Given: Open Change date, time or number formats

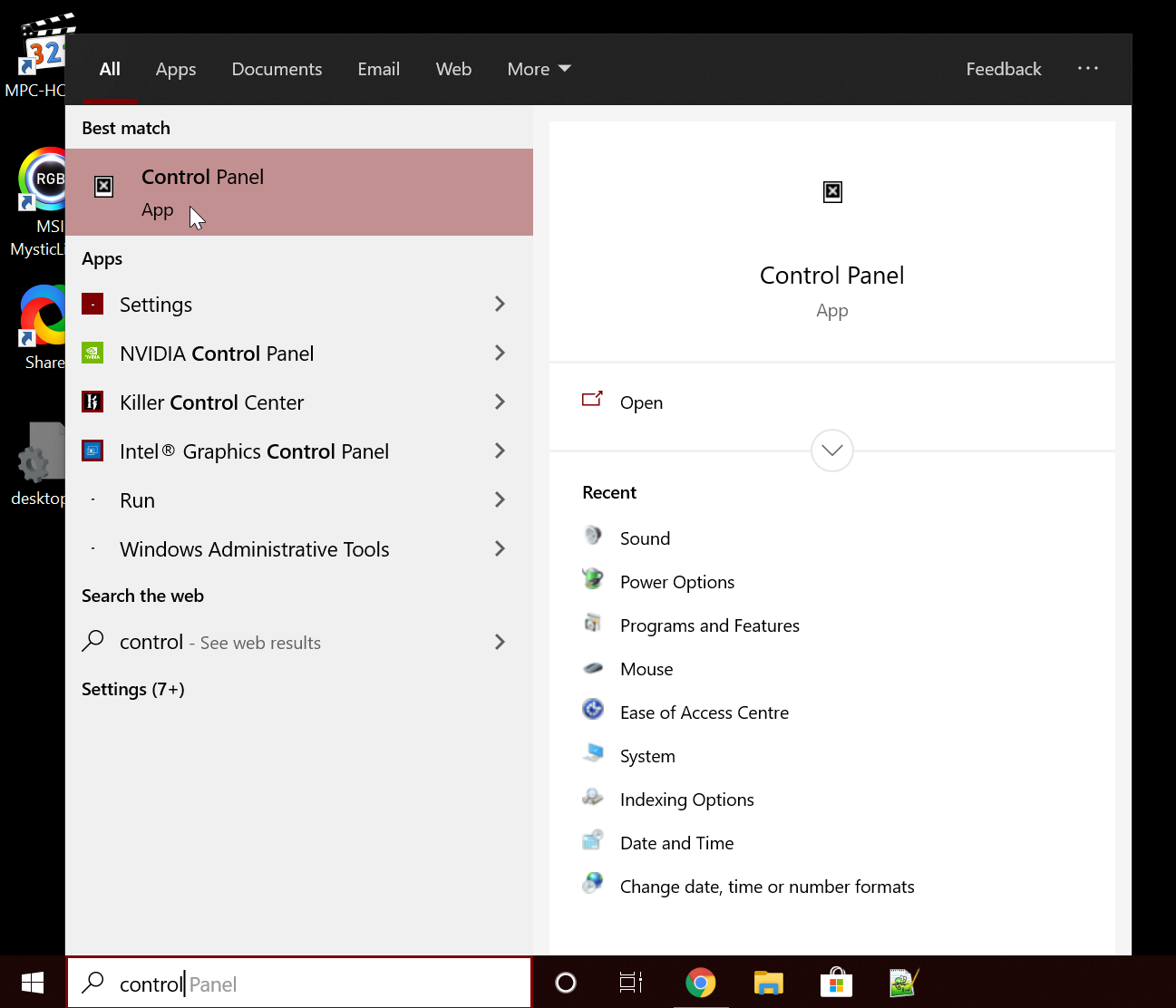Looking at the screenshot, I should 767,887.
